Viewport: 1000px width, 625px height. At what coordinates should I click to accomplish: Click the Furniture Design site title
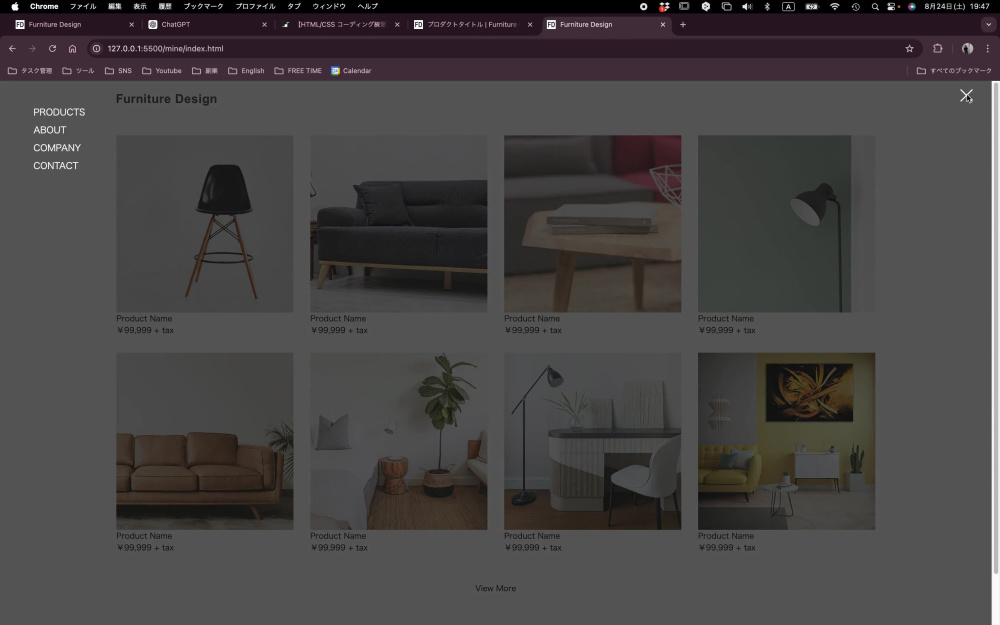coord(166,99)
